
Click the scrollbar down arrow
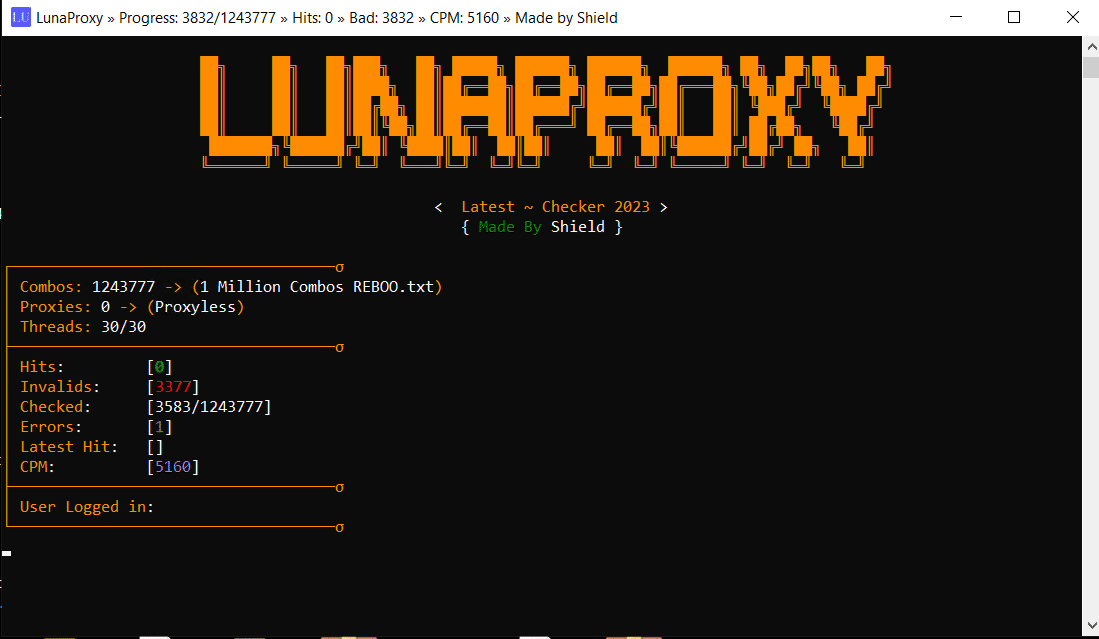pyautogui.click(x=1091, y=625)
